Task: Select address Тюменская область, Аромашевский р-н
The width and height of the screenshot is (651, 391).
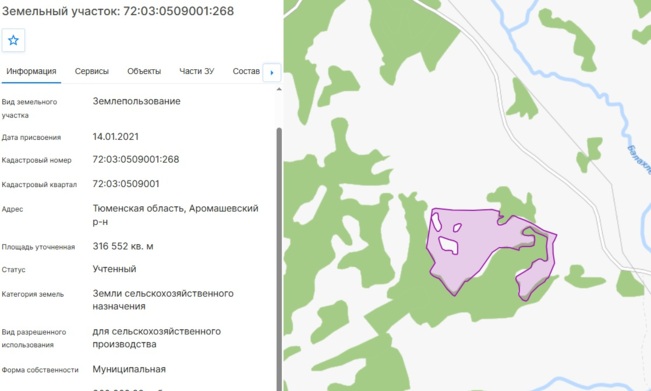Action: [x=175, y=215]
